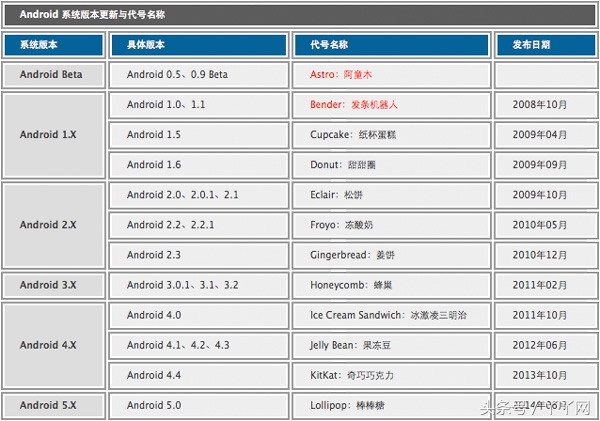Click the 发布日期 column header
Image resolution: width=600 pixels, height=421 pixels.
pyautogui.click(x=546, y=45)
